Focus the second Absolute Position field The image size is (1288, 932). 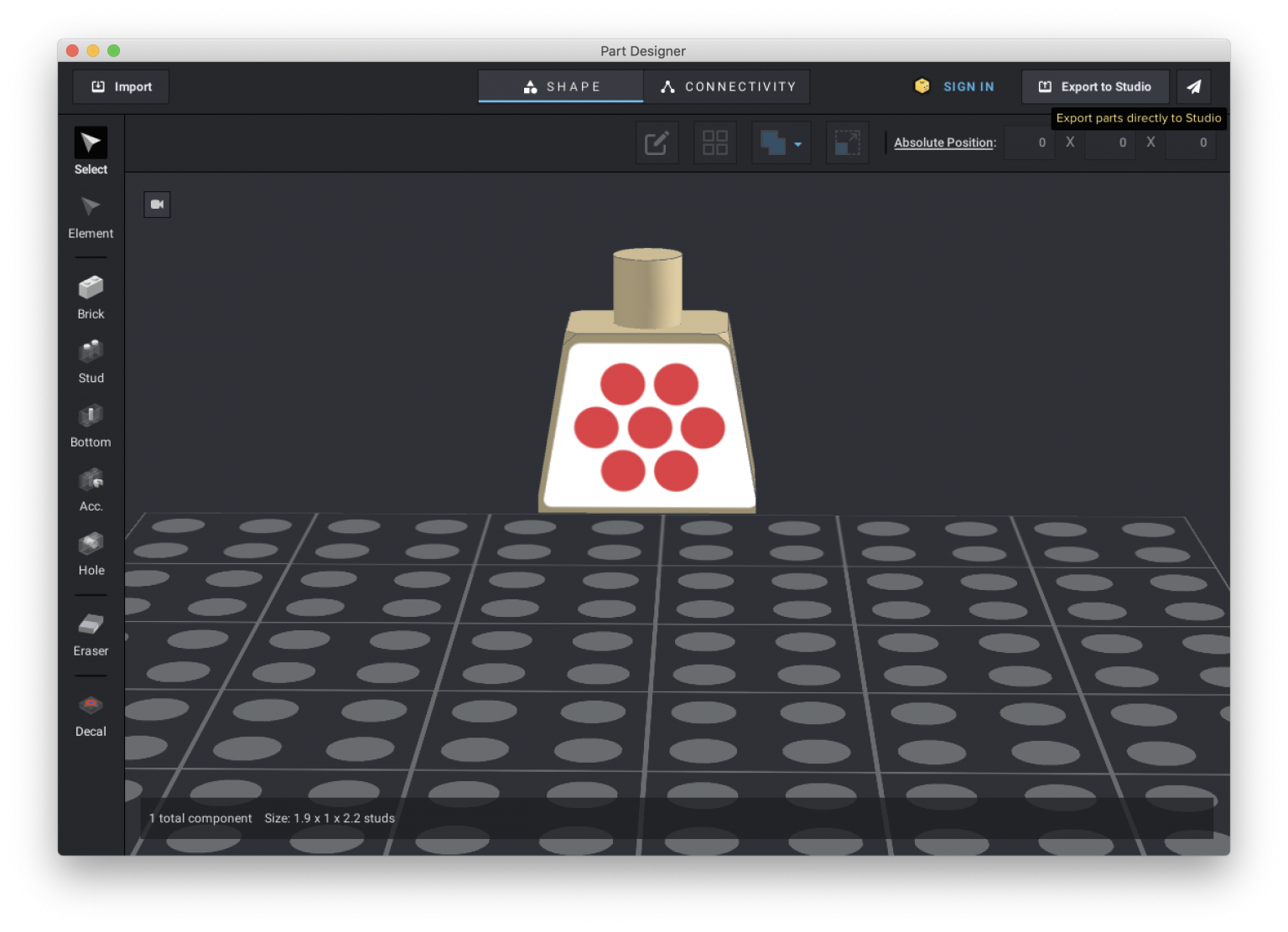pos(1109,142)
